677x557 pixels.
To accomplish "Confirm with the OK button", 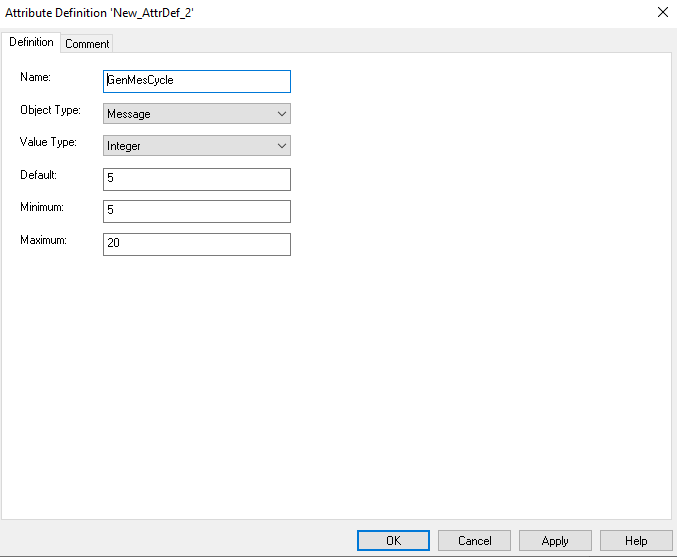I will click(x=393, y=541).
